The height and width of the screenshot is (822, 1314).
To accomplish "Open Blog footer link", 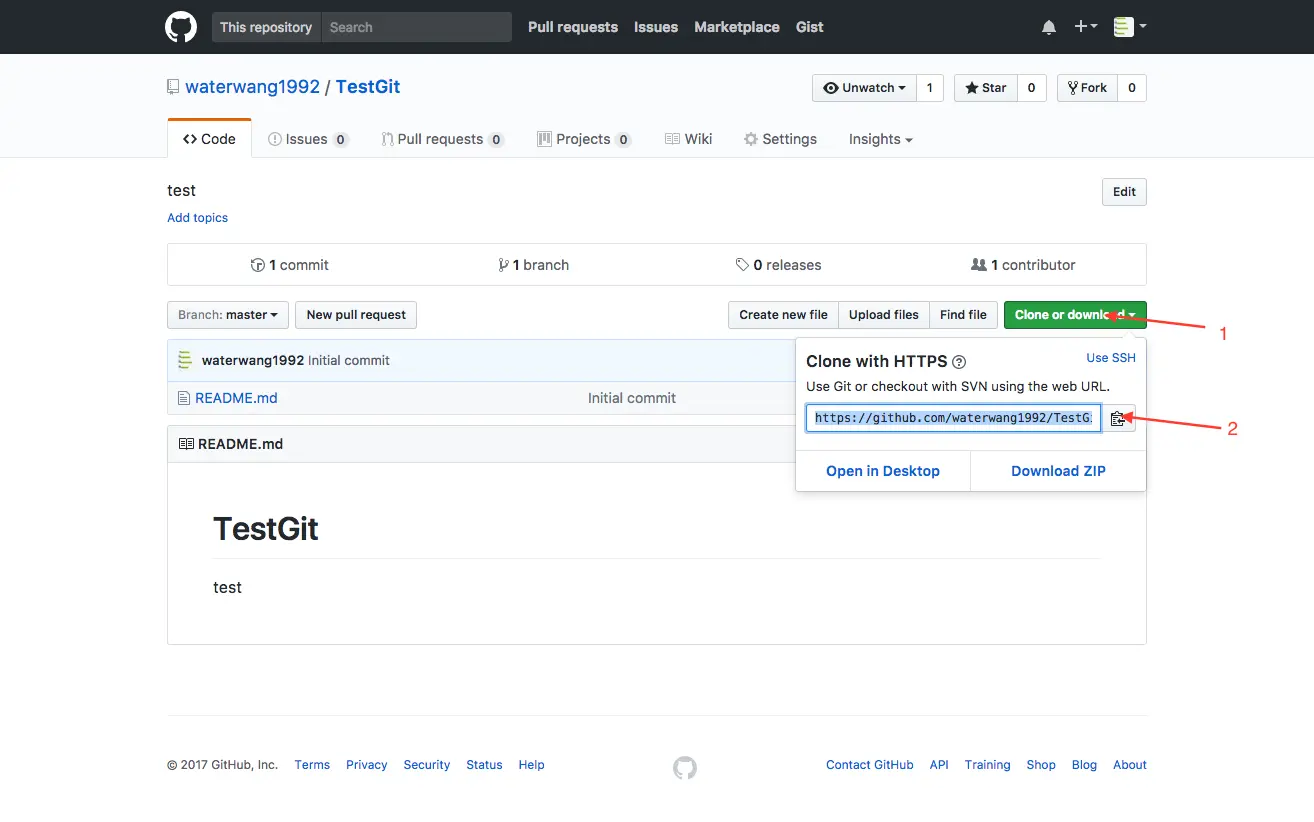I will click(x=1084, y=765).
